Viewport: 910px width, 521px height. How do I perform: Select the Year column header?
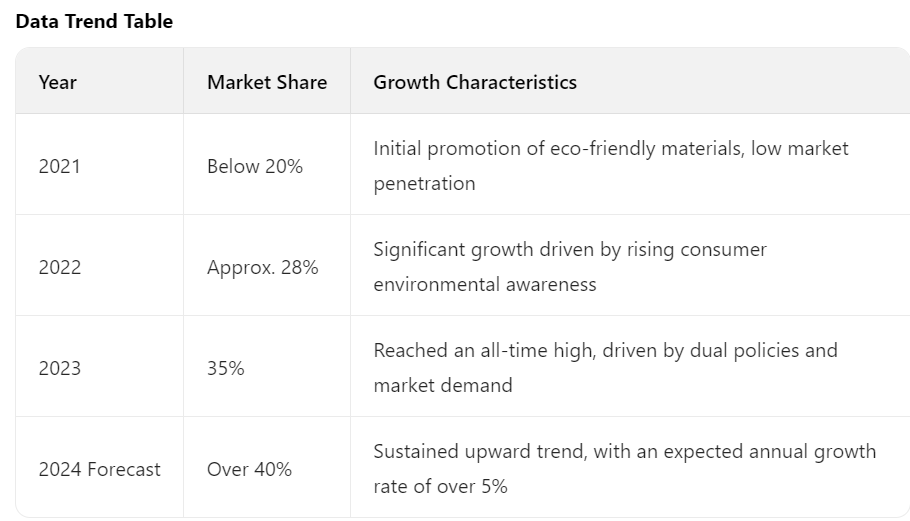[x=57, y=82]
